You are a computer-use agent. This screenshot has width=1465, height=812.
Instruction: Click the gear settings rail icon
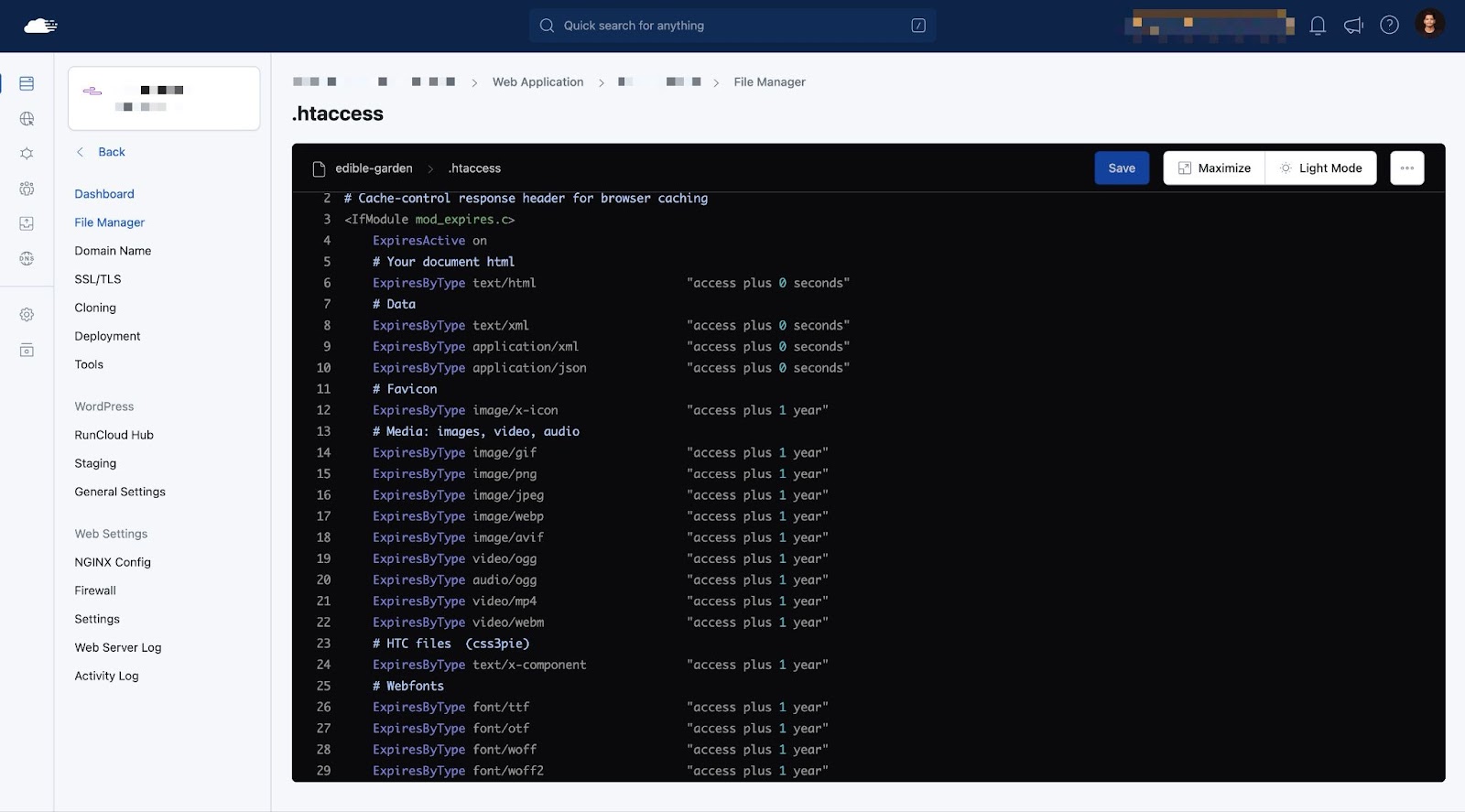27,315
